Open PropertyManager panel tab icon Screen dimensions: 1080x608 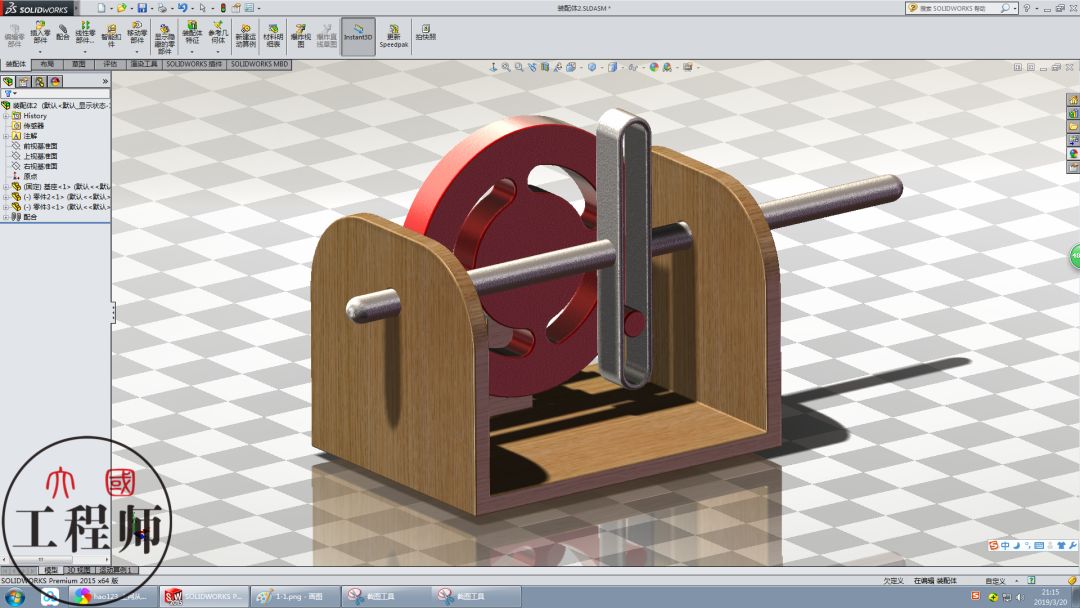pos(23,81)
